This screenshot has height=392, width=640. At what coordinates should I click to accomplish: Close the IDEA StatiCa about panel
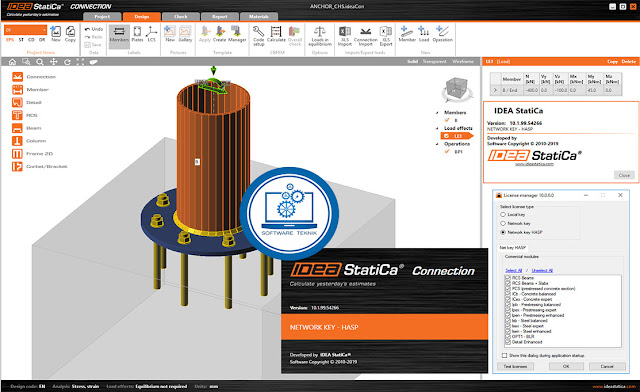[x=624, y=175]
